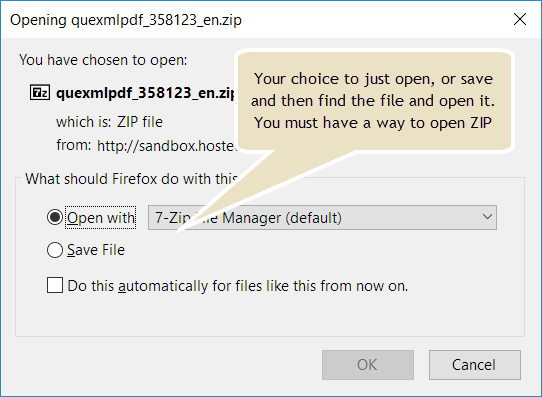The height and width of the screenshot is (397, 542).
Task: Click the OK button
Action: click(x=368, y=365)
